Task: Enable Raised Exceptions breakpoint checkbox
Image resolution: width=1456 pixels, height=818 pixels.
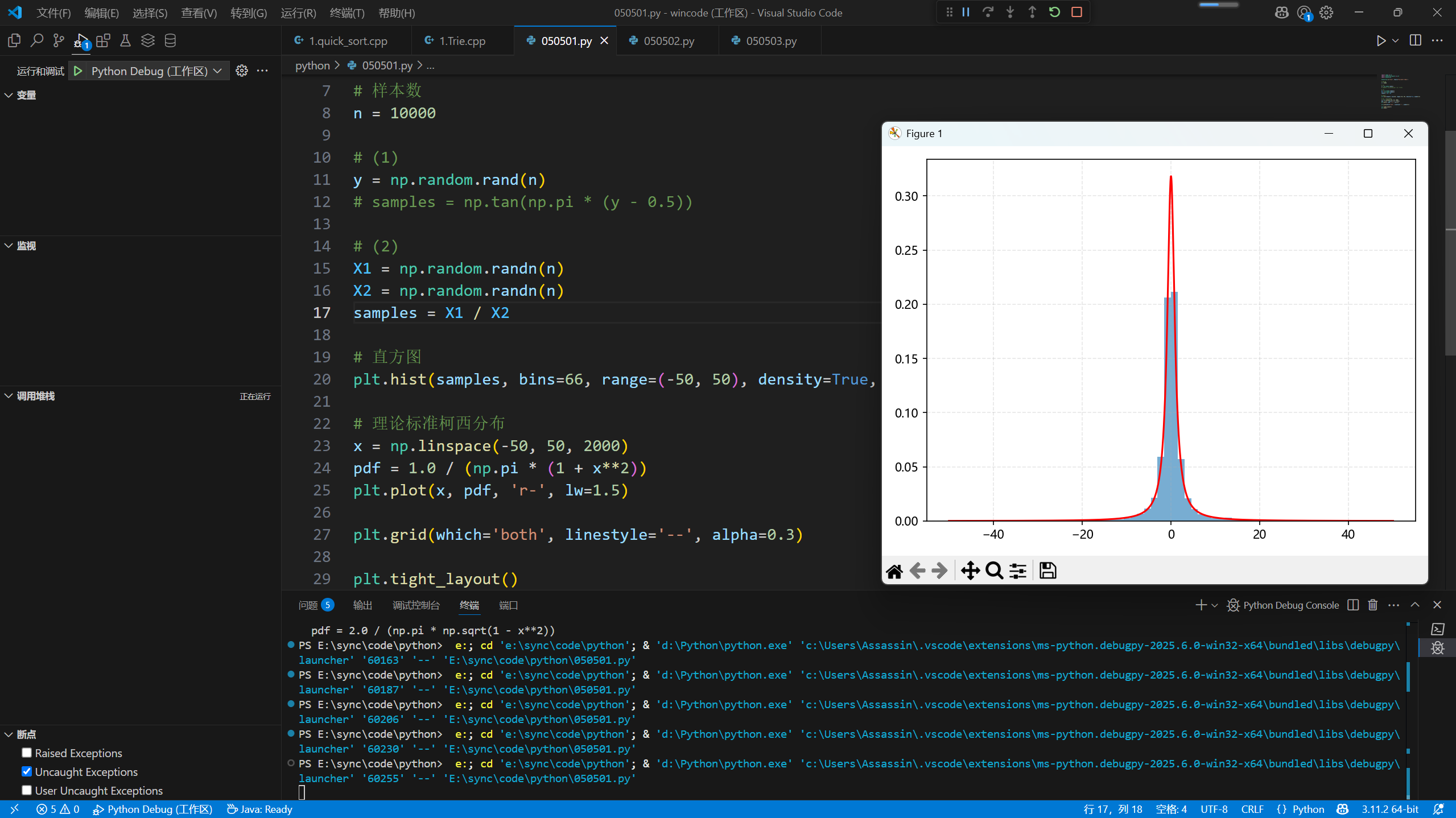Action: (27, 753)
